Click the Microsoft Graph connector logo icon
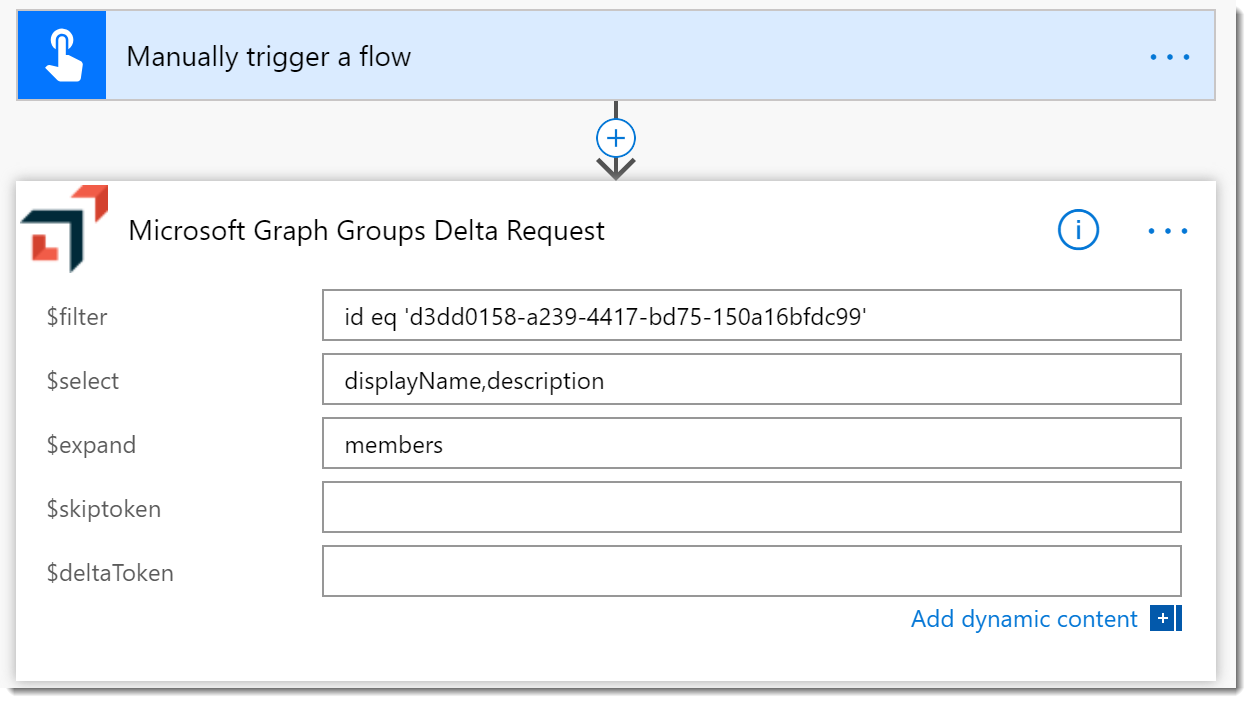1251x703 pixels. (x=65, y=230)
